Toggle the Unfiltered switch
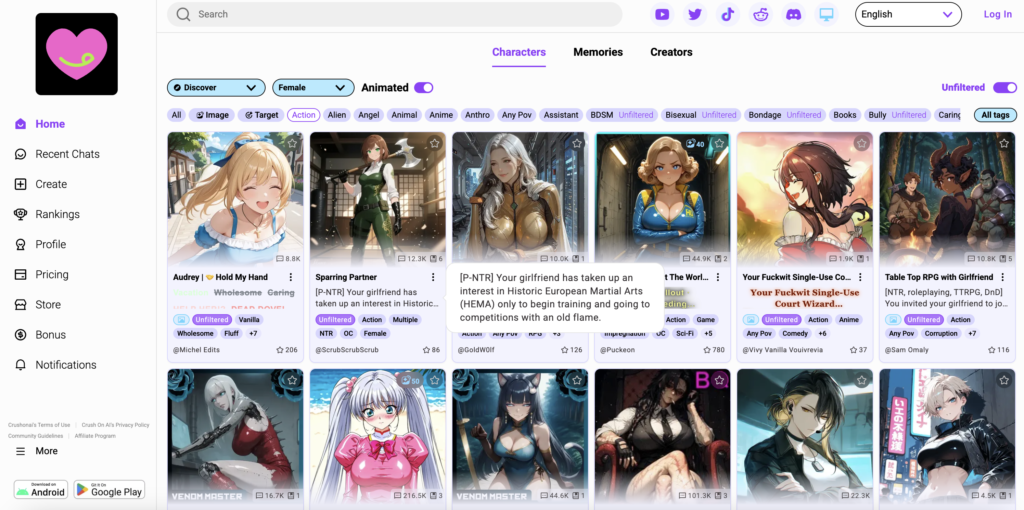 tap(1005, 88)
